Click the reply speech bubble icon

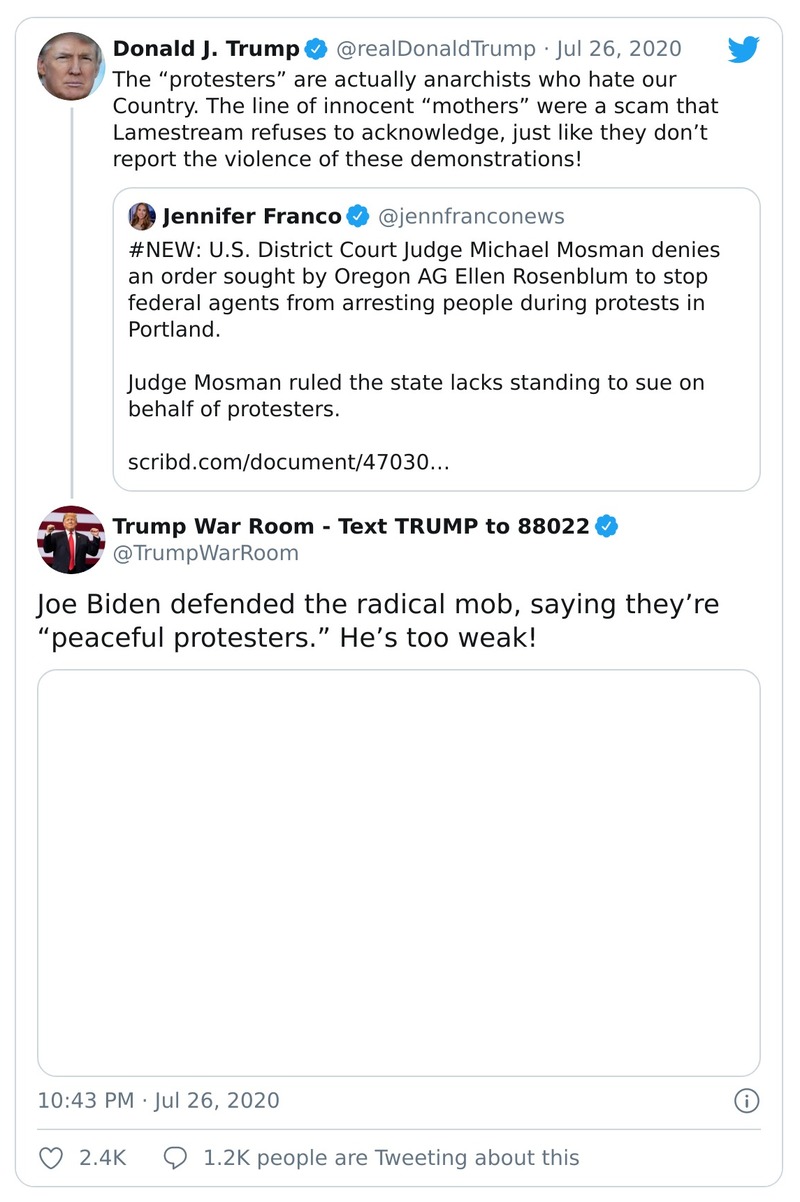click(x=175, y=1158)
